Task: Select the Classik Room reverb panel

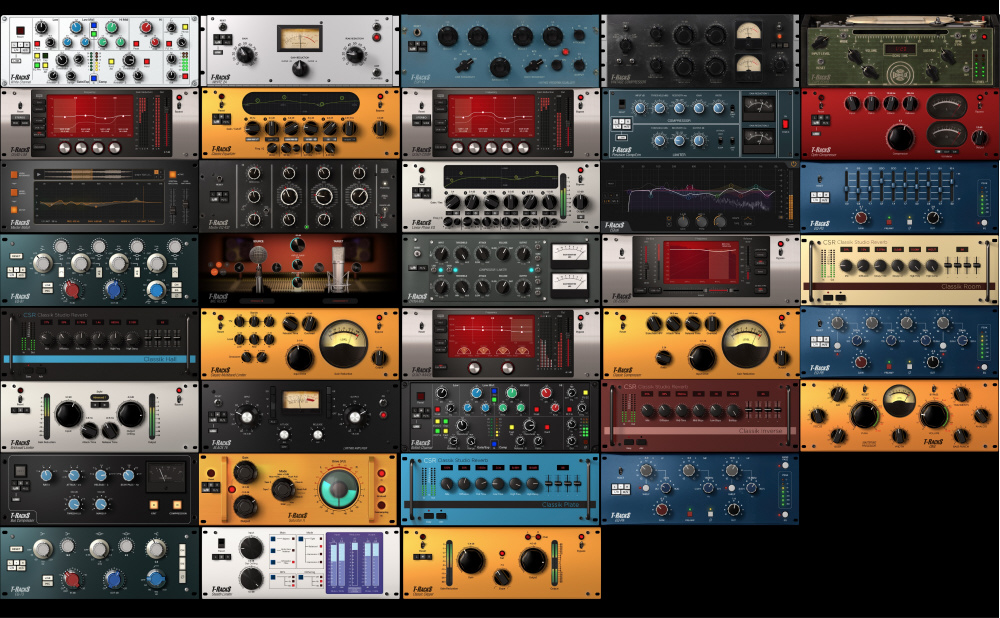Action: 900,270
